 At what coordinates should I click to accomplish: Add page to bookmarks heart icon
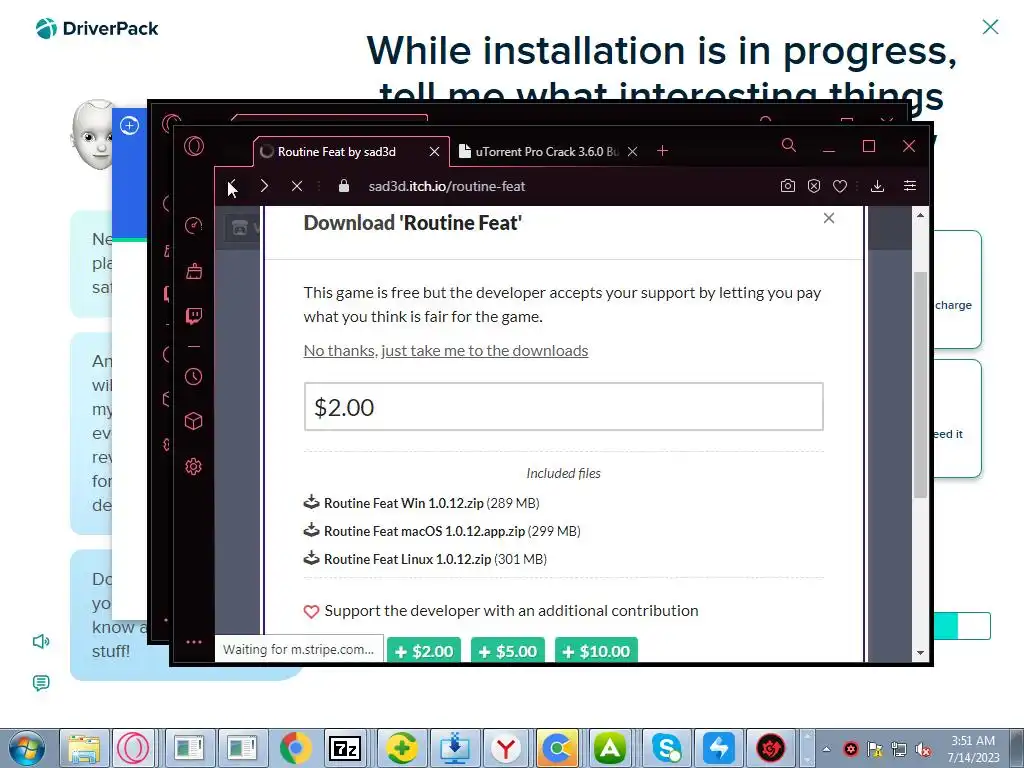(840, 186)
